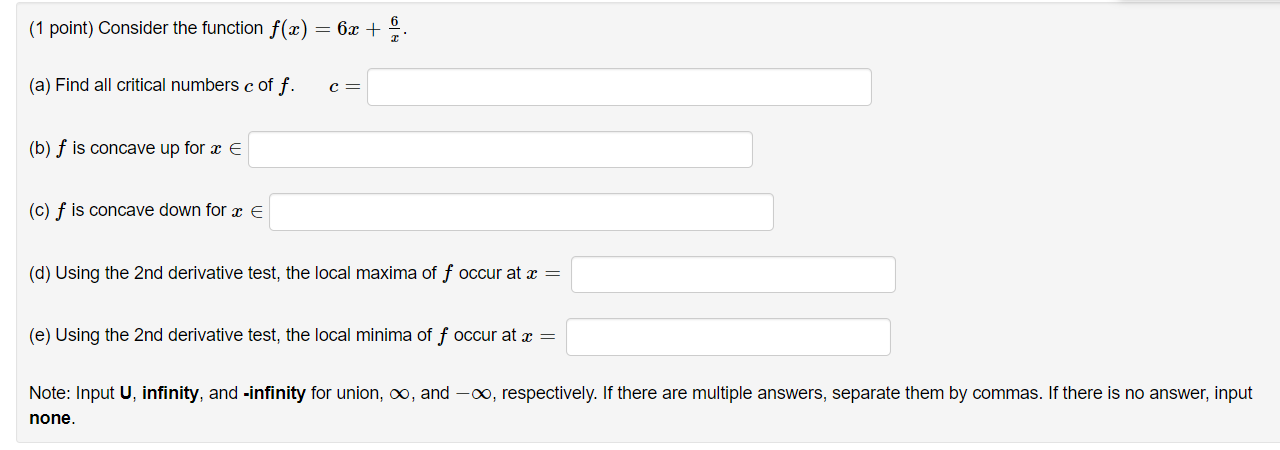The image size is (1280, 450).
Task: Focus the concave up interval input box
Action: [500, 150]
